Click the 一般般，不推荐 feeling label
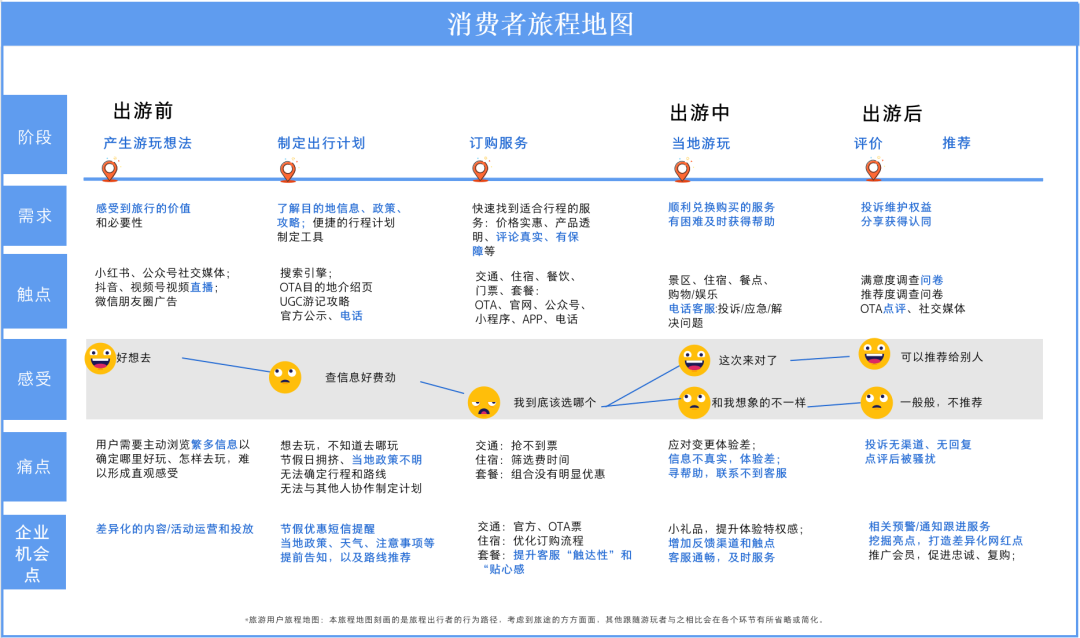This screenshot has height=638, width=1080. tap(942, 402)
